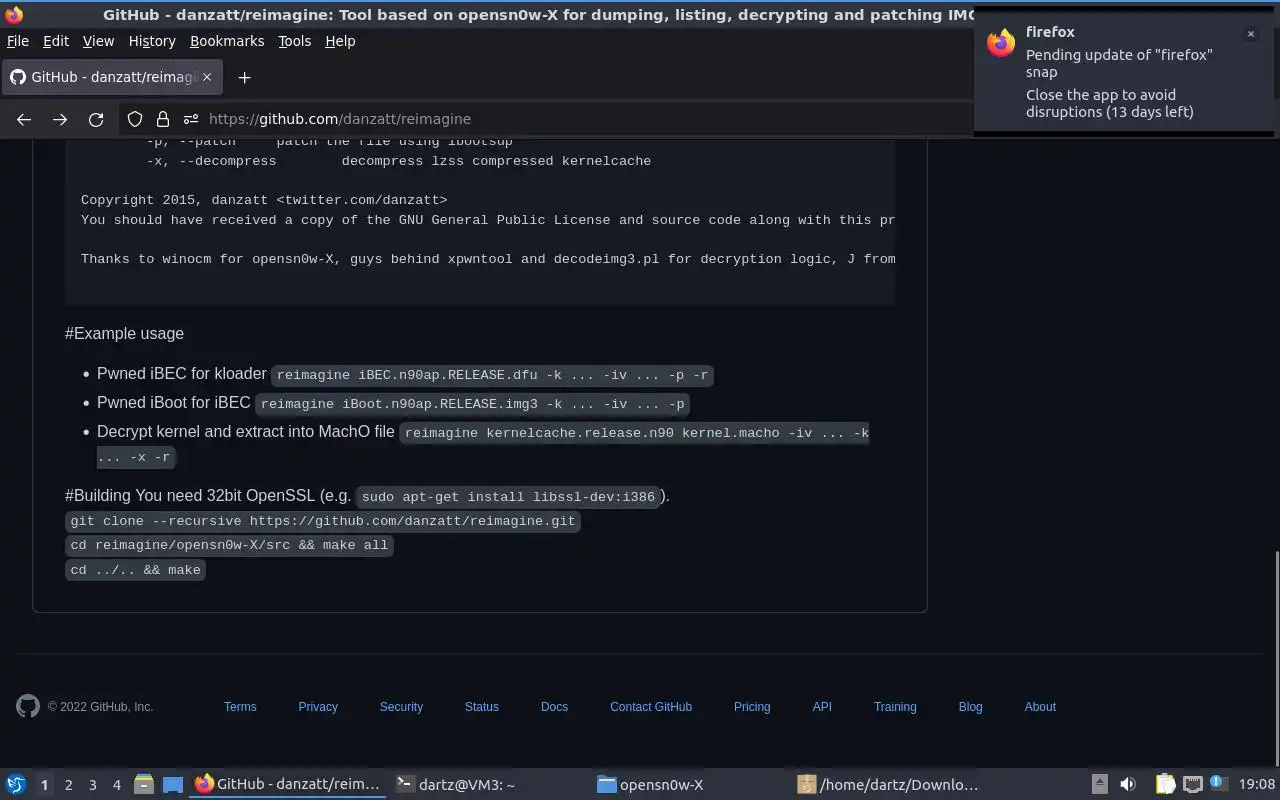Click the removable media eject tray icon
Image resolution: width=1280 pixels, height=800 pixels.
point(1099,785)
